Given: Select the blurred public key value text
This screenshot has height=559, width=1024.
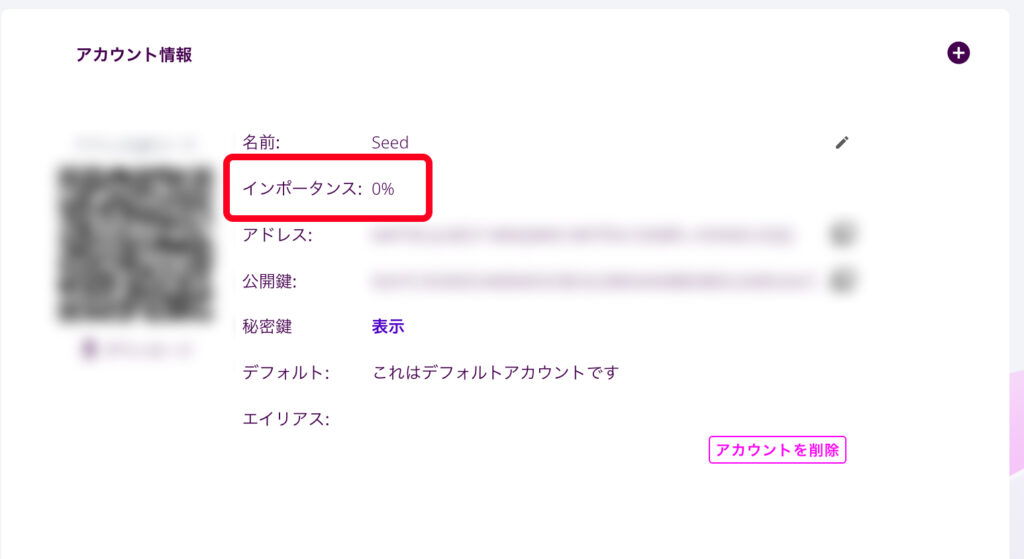Looking at the screenshot, I should tap(593, 281).
